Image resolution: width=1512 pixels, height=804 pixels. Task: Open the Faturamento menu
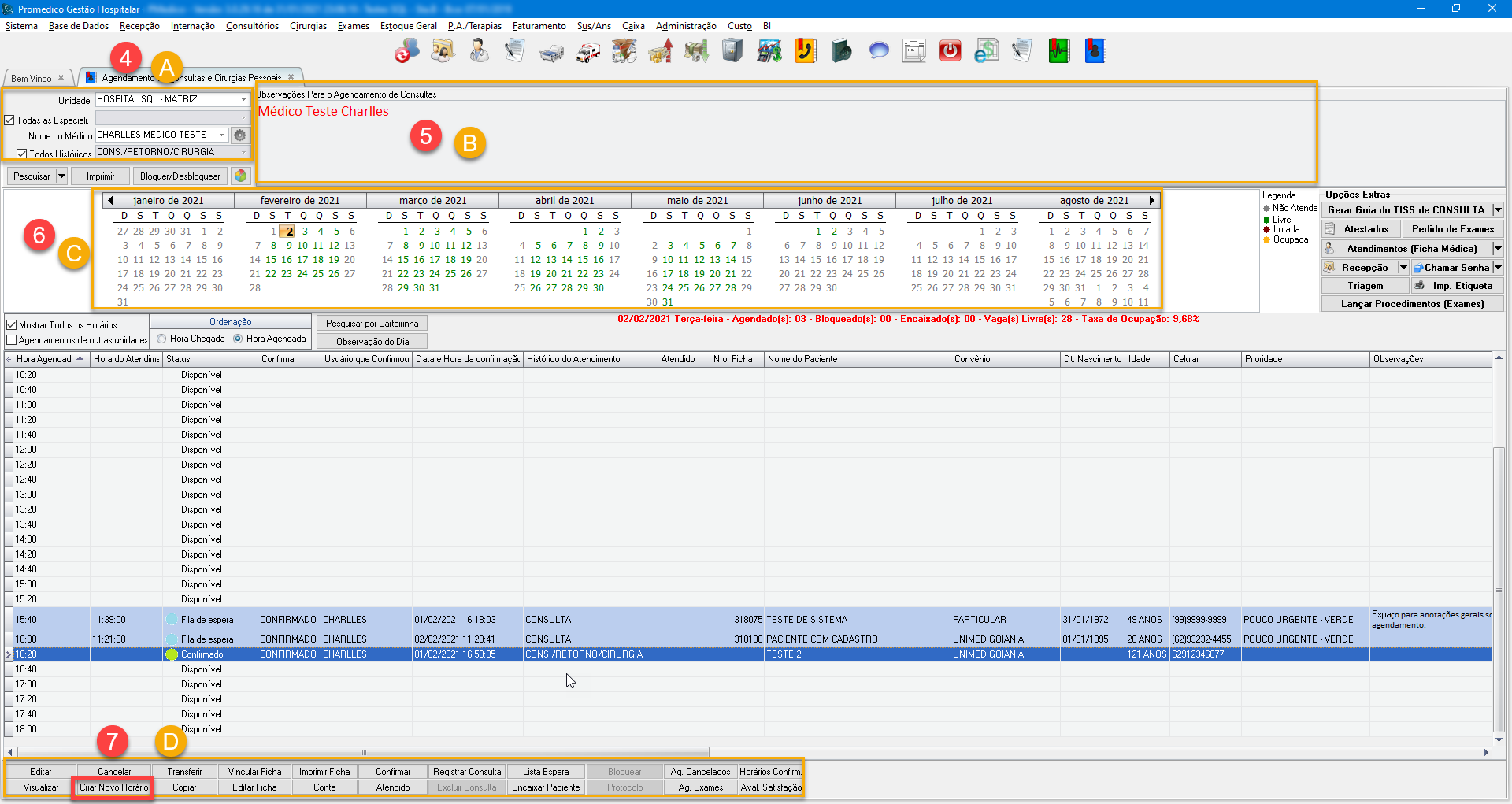click(539, 26)
